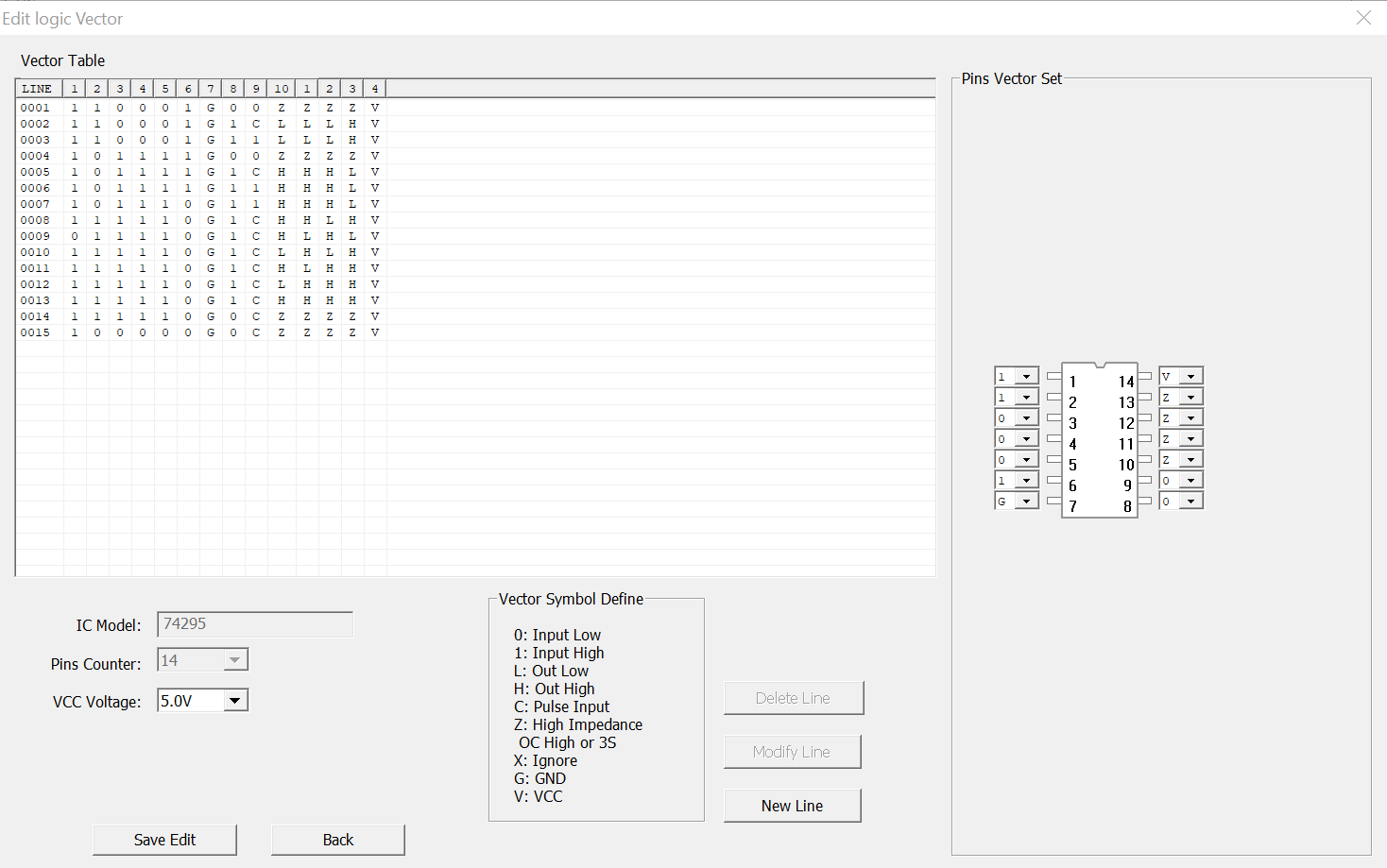
Task: Click the LINE column header
Action: point(38,89)
